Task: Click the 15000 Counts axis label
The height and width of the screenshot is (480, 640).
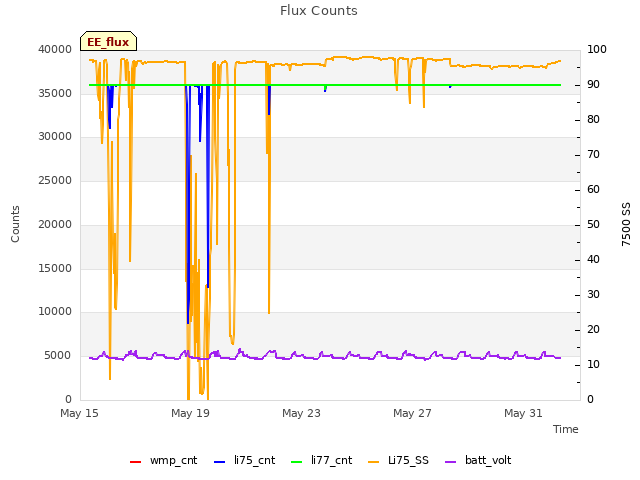Action: pyautogui.click(x=55, y=268)
